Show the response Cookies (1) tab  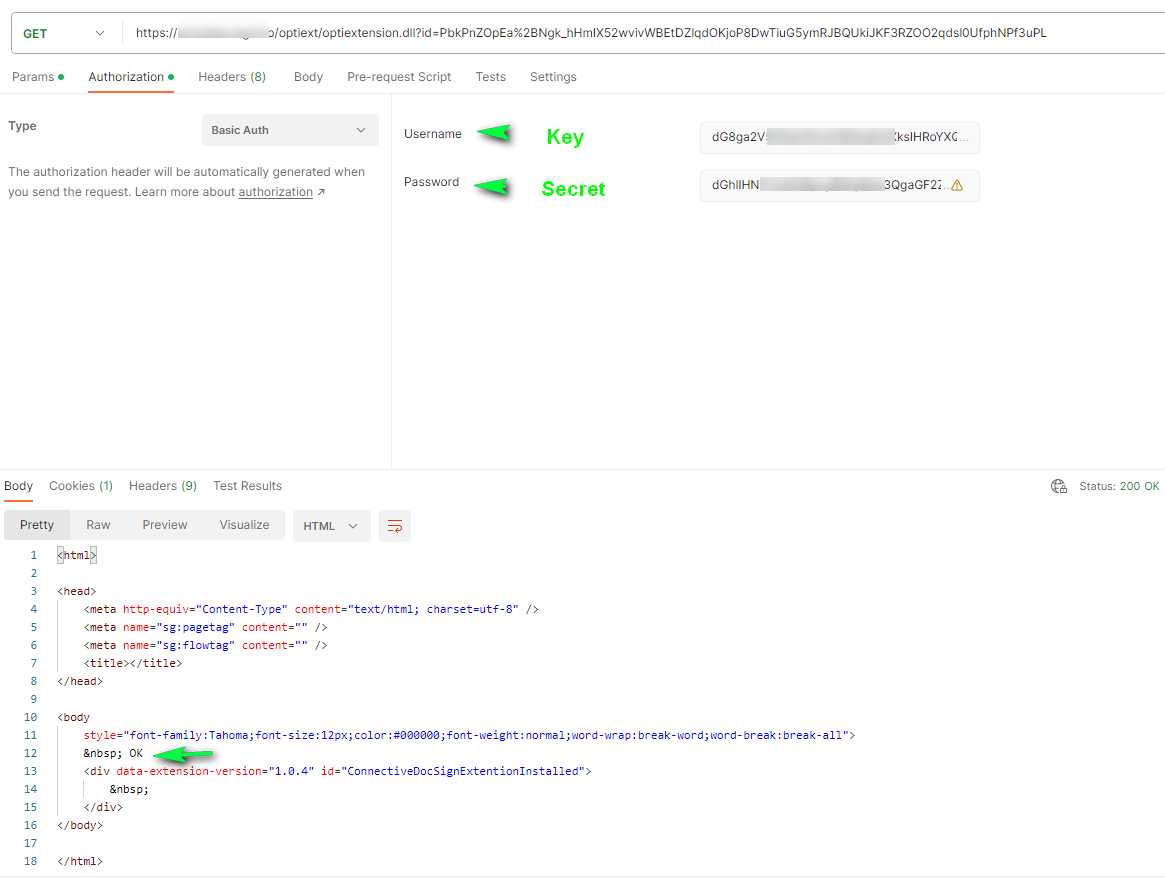[81, 486]
